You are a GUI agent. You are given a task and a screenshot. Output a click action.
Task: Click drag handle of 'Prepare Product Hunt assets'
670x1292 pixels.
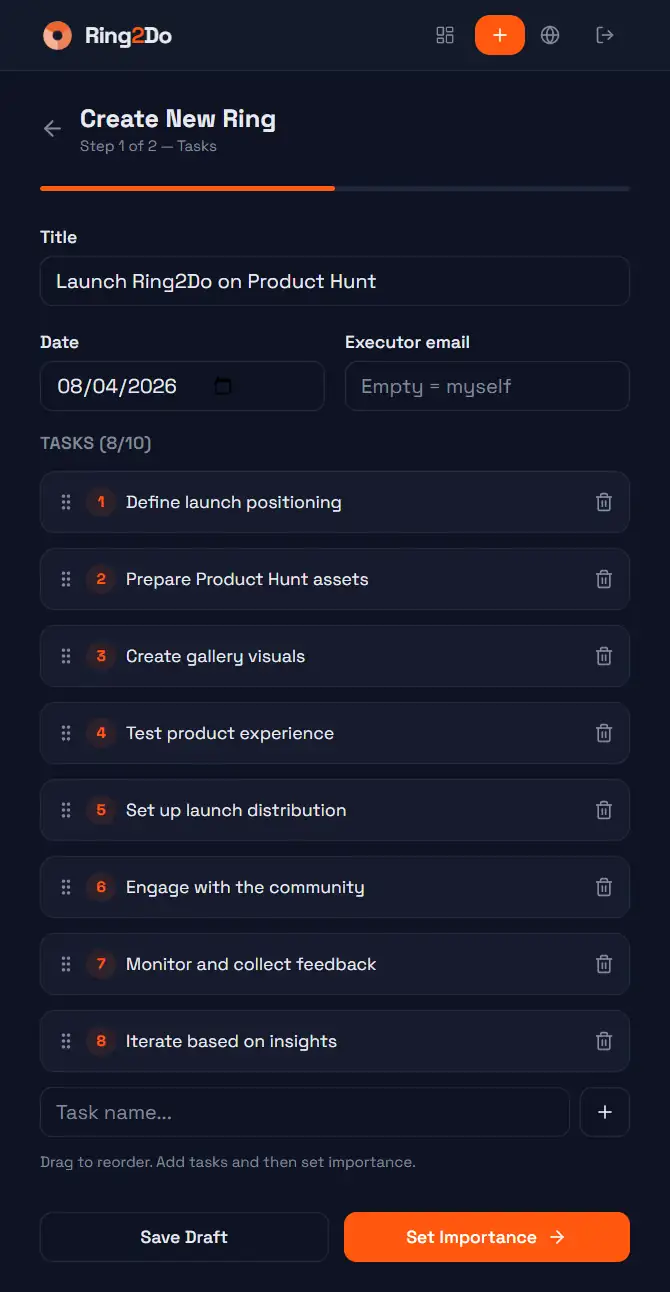click(x=66, y=579)
